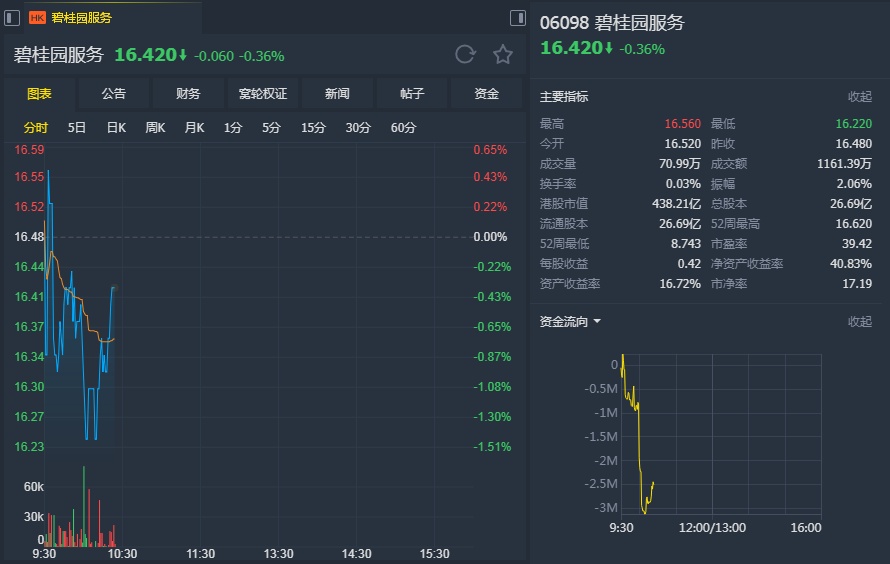Image resolution: width=890 pixels, height=564 pixels.
Task: Open the 窝轮权证 tab
Action: [x=263, y=94]
